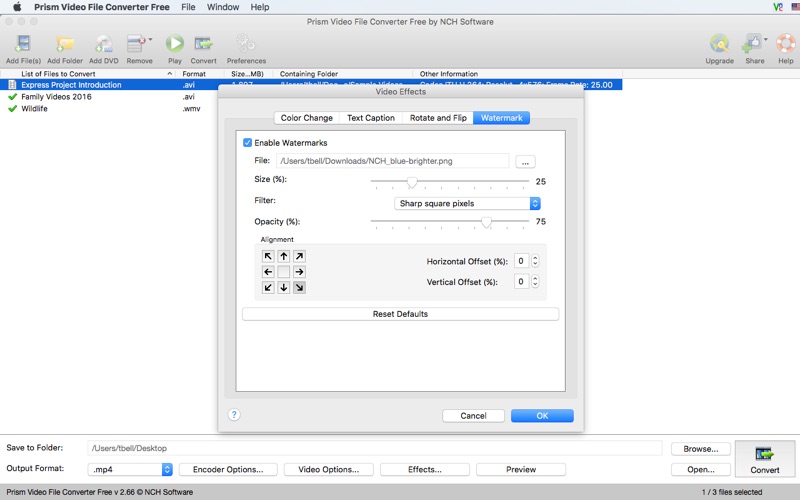800x500 pixels.
Task: Click the Opacity slider handle
Action: pos(486,222)
